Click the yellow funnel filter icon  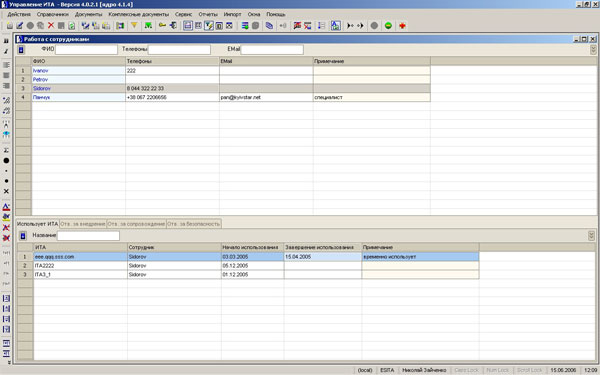(134, 25)
